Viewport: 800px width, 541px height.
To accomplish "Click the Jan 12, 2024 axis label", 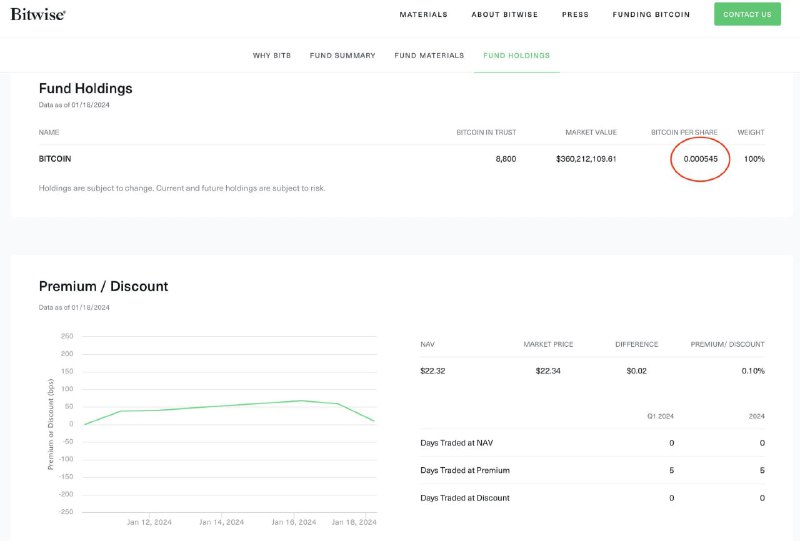I will 149,522.
